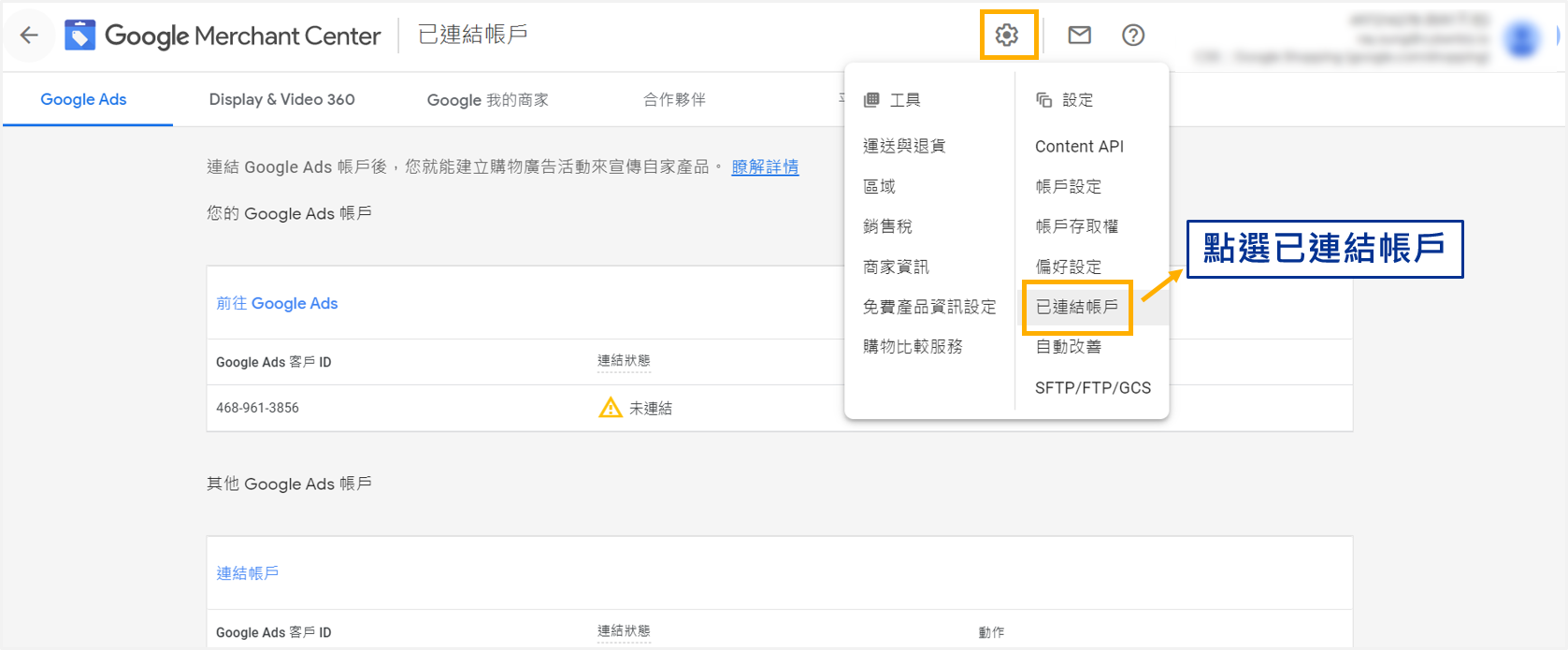Open Content API in settings menu
Image resolution: width=1568 pixels, height=650 pixels.
1080,146
